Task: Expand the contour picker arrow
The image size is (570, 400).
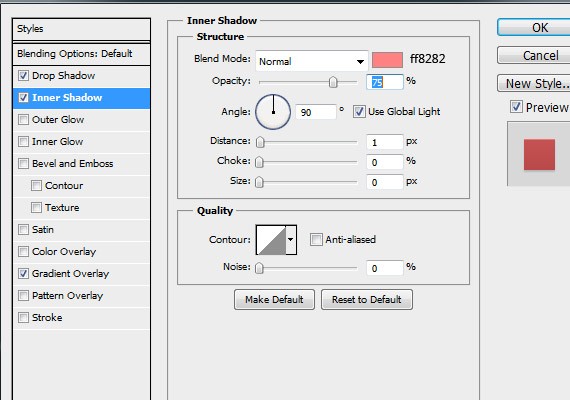Action: point(291,240)
